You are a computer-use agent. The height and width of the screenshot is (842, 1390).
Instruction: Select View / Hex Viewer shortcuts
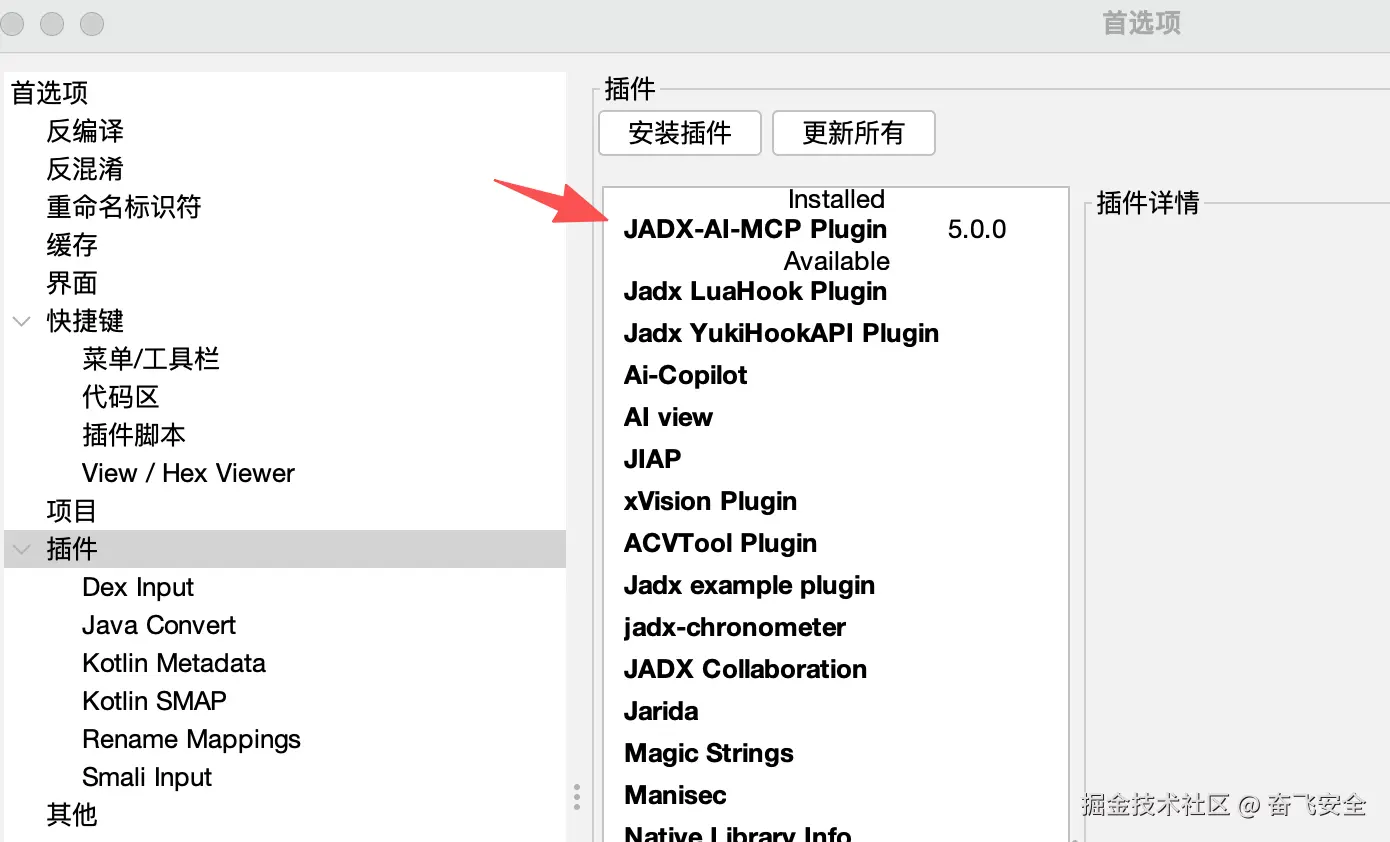click(188, 473)
